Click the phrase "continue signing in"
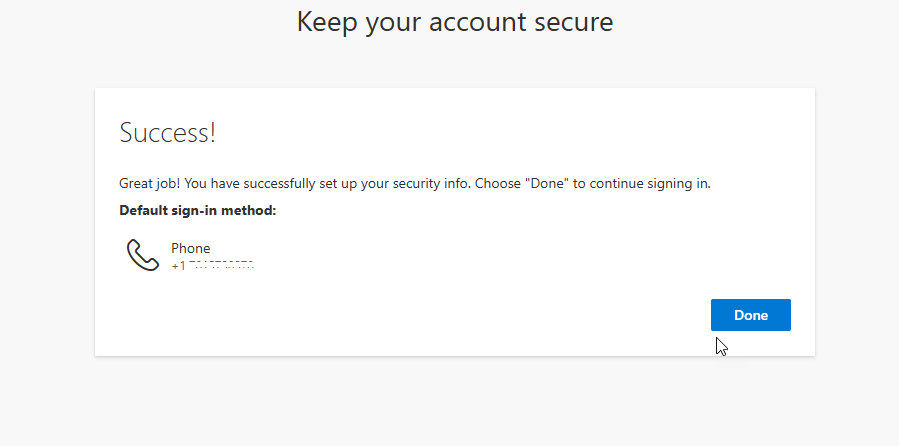899x446 pixels. point(649,184)
